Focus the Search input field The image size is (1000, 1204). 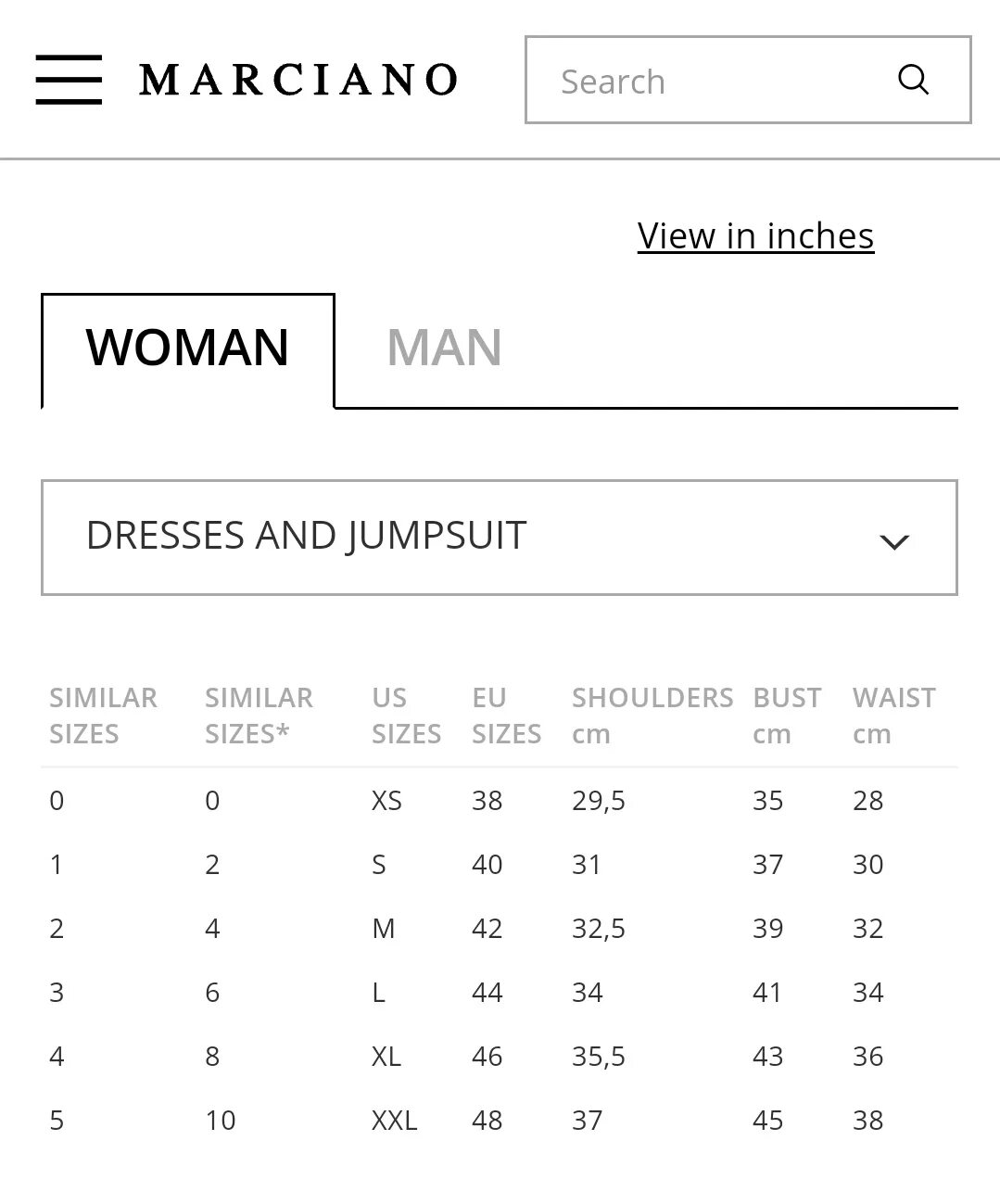[x=748, y=80]
